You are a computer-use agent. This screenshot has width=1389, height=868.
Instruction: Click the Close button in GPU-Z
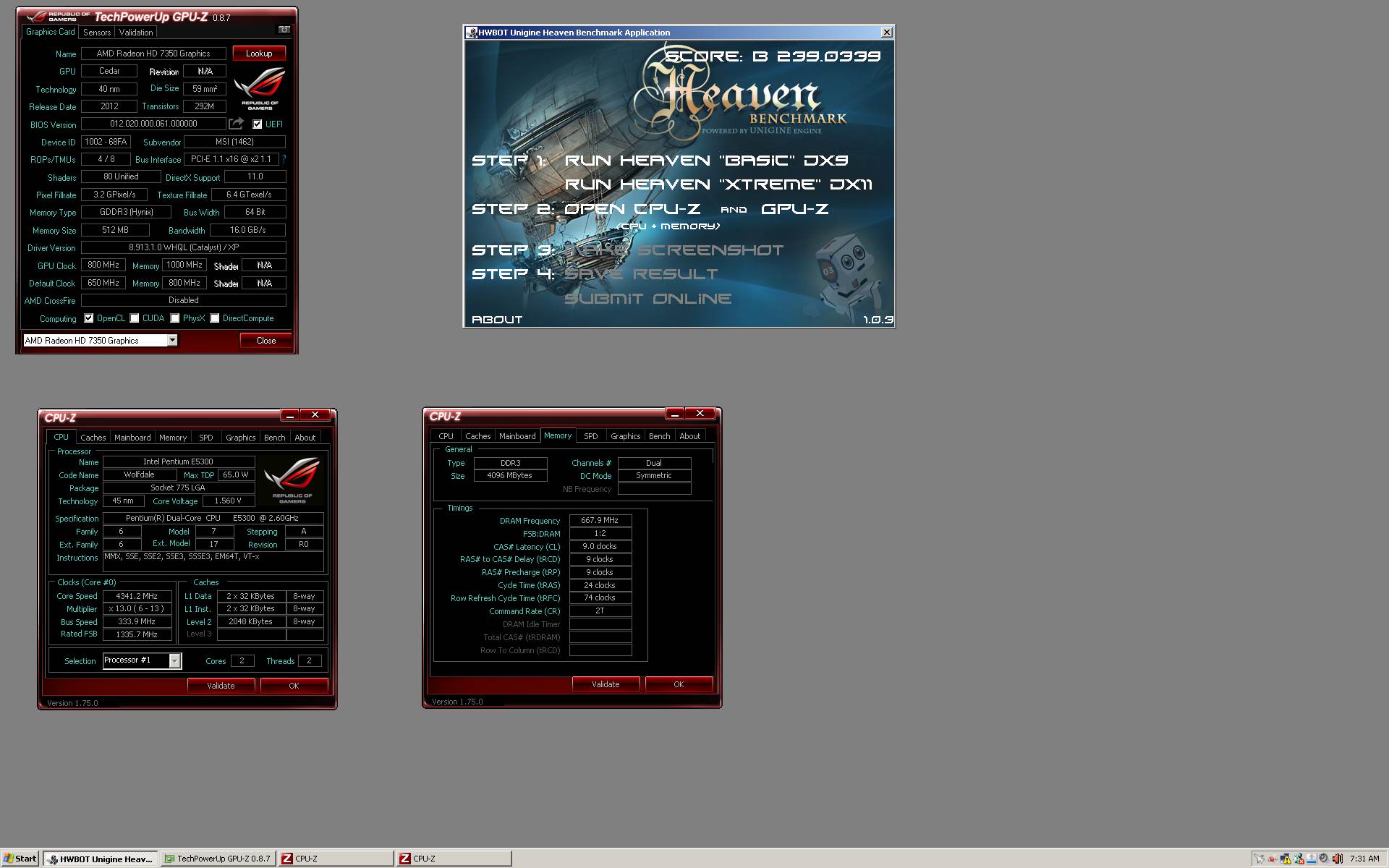[266, 341]
